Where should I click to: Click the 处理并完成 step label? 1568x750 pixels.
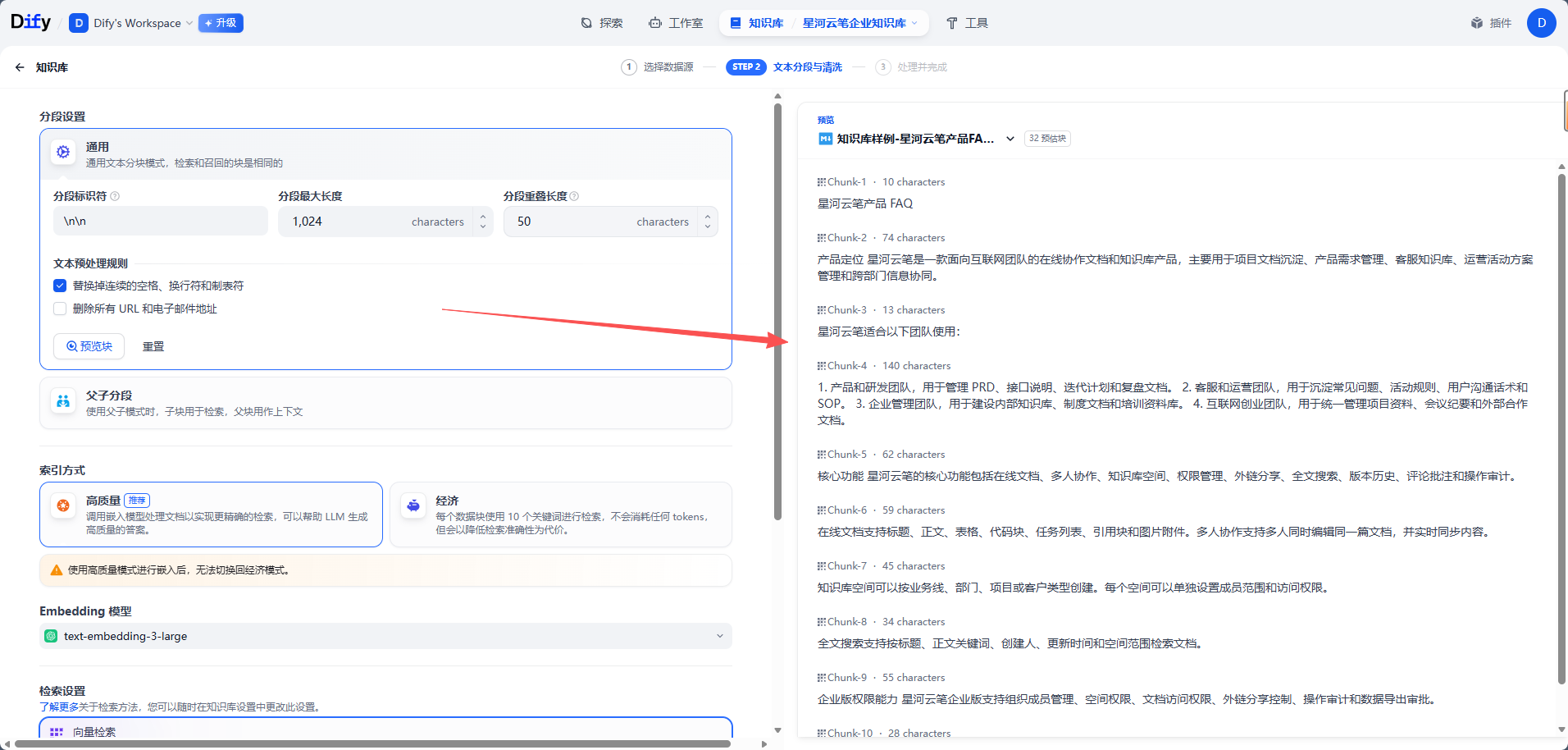pos(922,67)
